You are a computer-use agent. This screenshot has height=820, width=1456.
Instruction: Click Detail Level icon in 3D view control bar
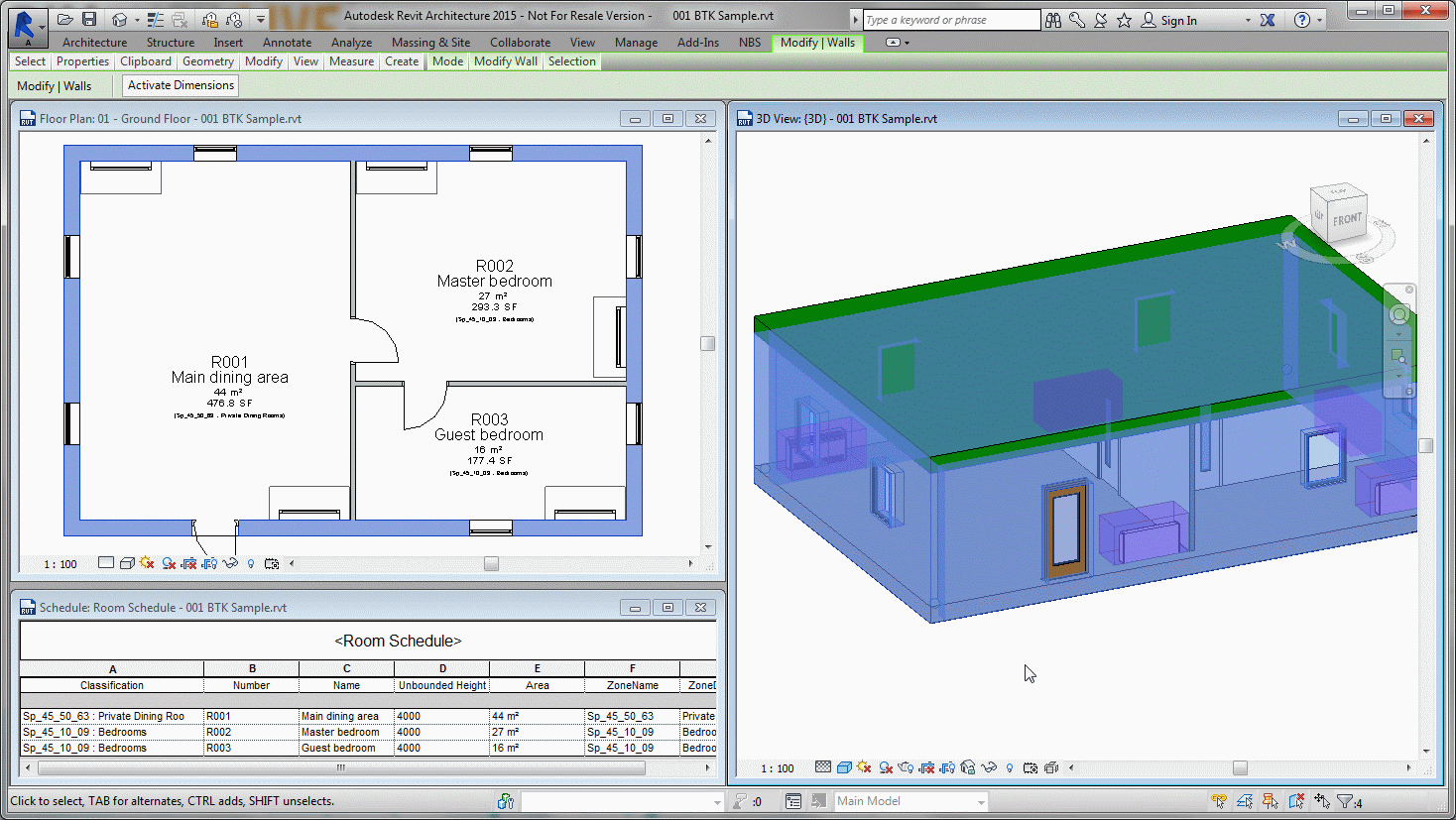823,767
